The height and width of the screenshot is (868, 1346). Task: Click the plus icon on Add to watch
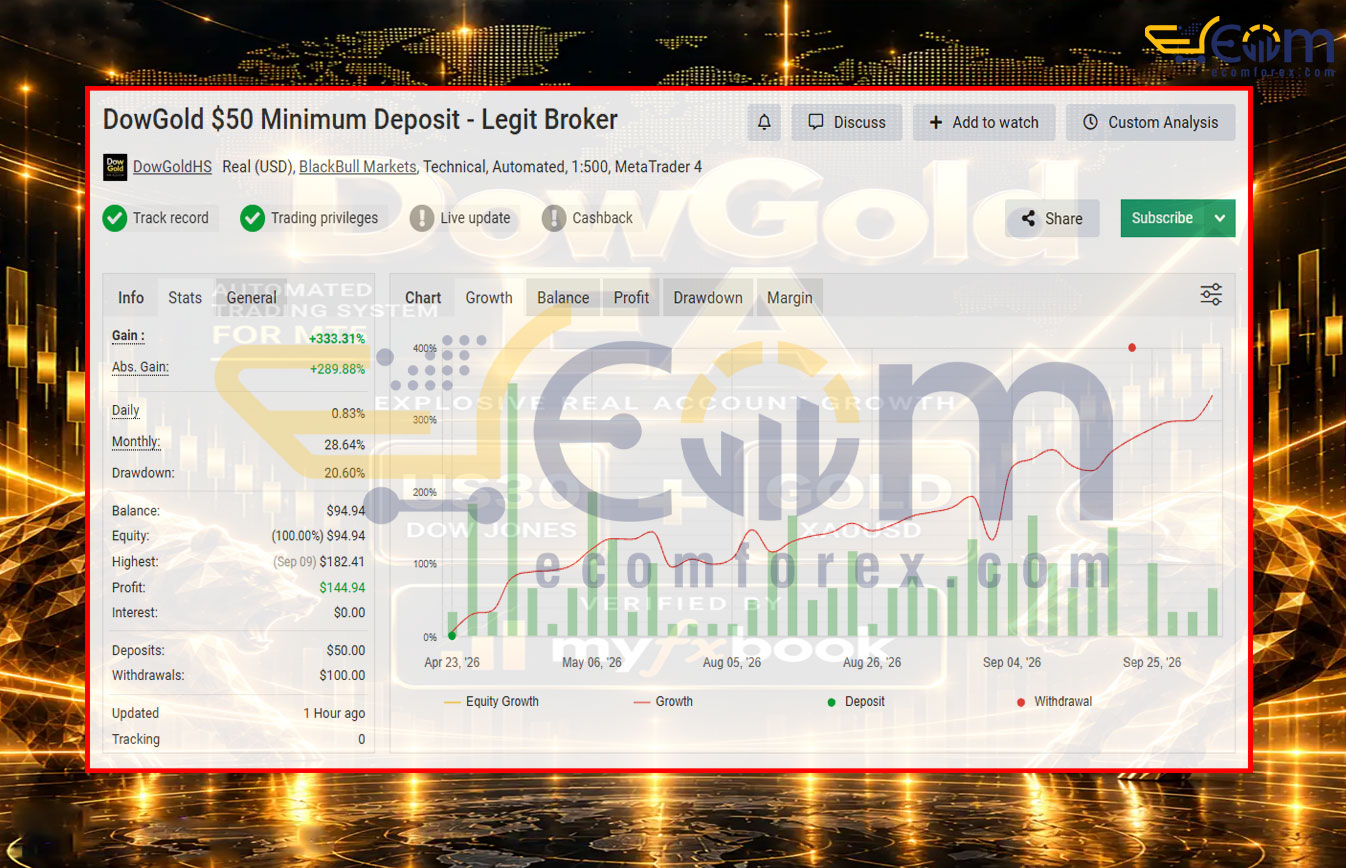click(936, 122)
